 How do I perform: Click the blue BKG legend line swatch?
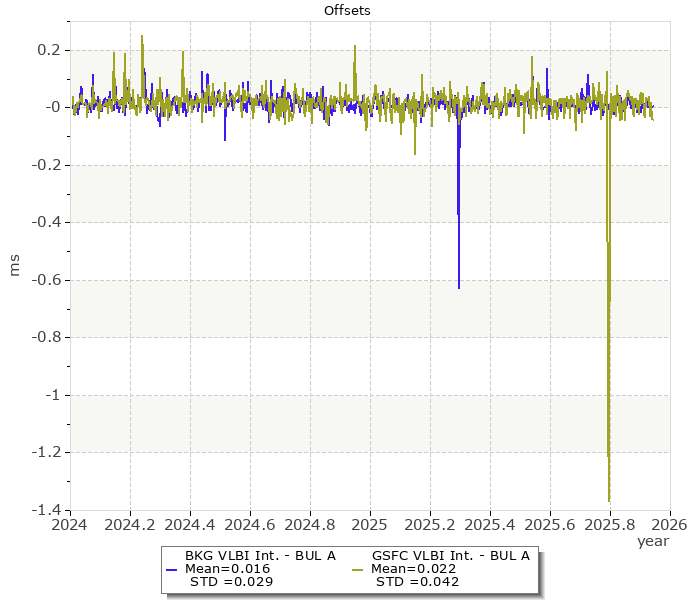click(x=172, y=569)
